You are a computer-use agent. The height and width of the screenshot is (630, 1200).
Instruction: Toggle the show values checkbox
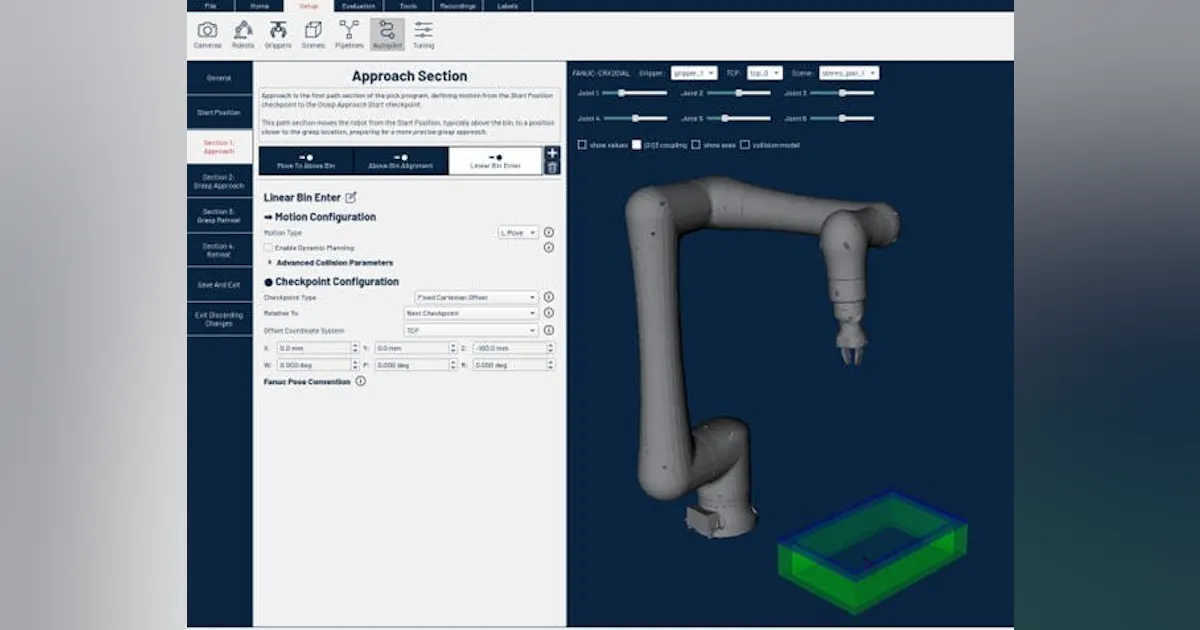[582, 145]
